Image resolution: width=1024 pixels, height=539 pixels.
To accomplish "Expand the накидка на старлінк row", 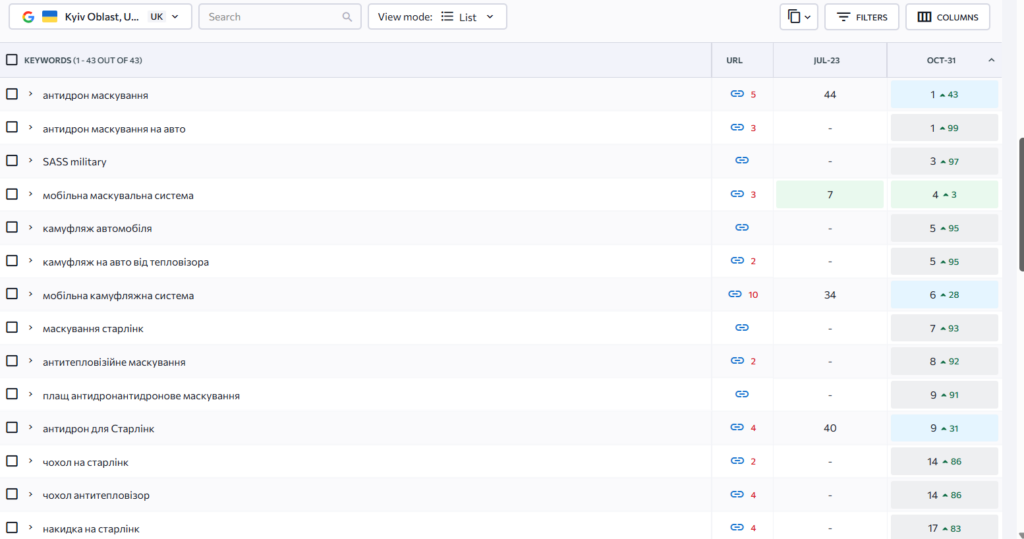I will (x=30, y=527).
